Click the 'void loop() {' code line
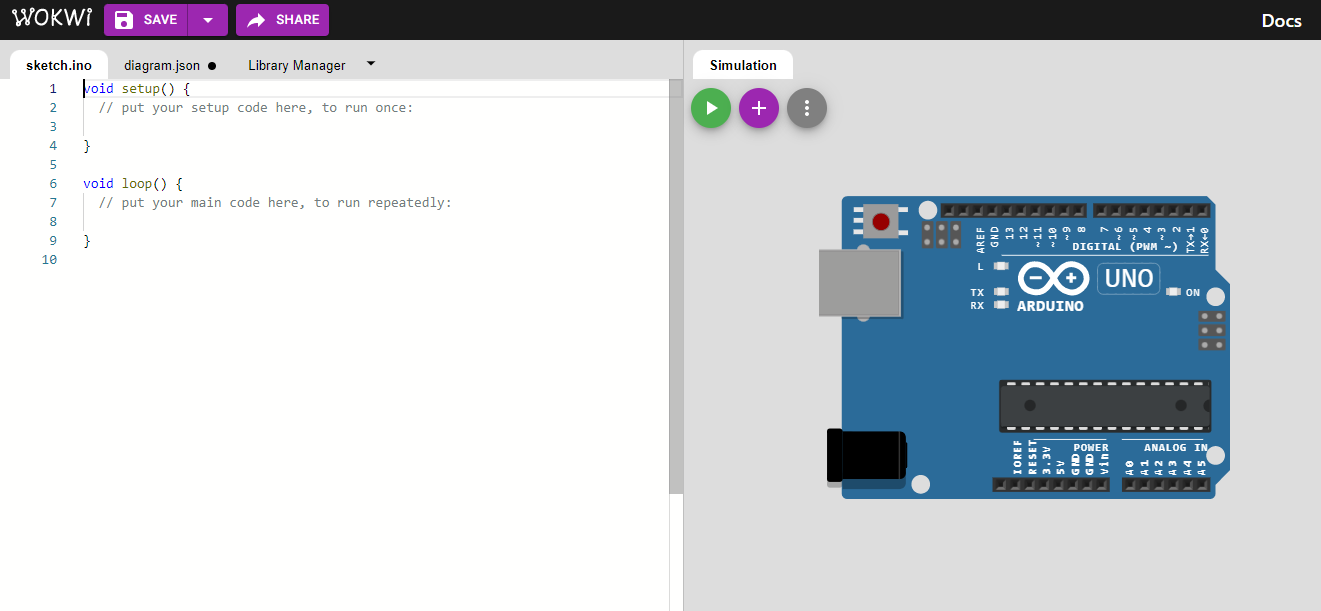1321x611 pixels. coord(132,183)
